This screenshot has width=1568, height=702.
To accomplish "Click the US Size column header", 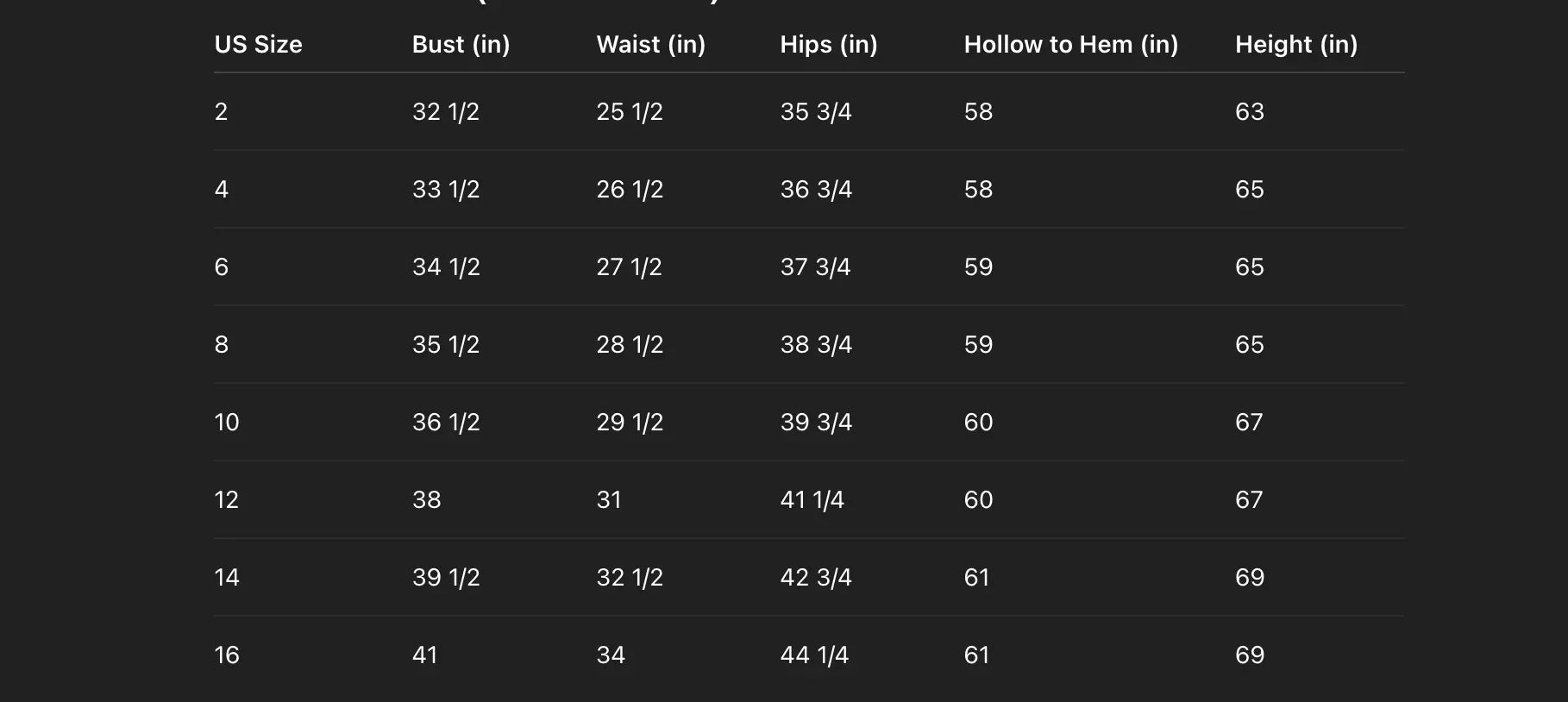I will tap(258, 45).
